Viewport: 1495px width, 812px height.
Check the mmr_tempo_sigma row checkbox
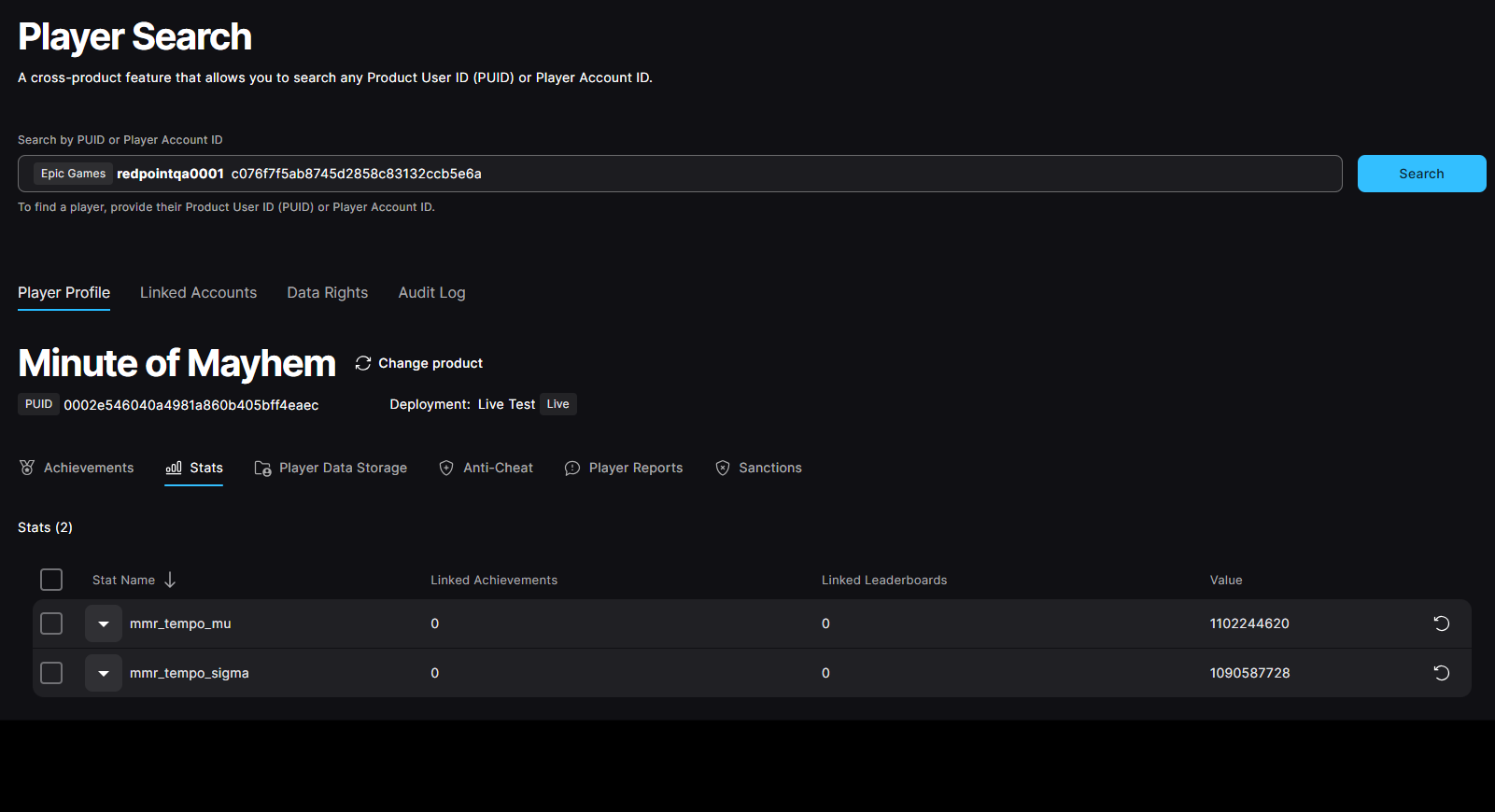click(x=51, y=673)
